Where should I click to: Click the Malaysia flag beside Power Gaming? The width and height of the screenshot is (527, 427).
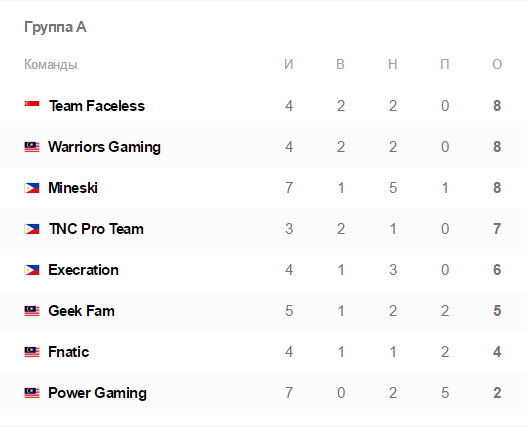pos(32,393)
